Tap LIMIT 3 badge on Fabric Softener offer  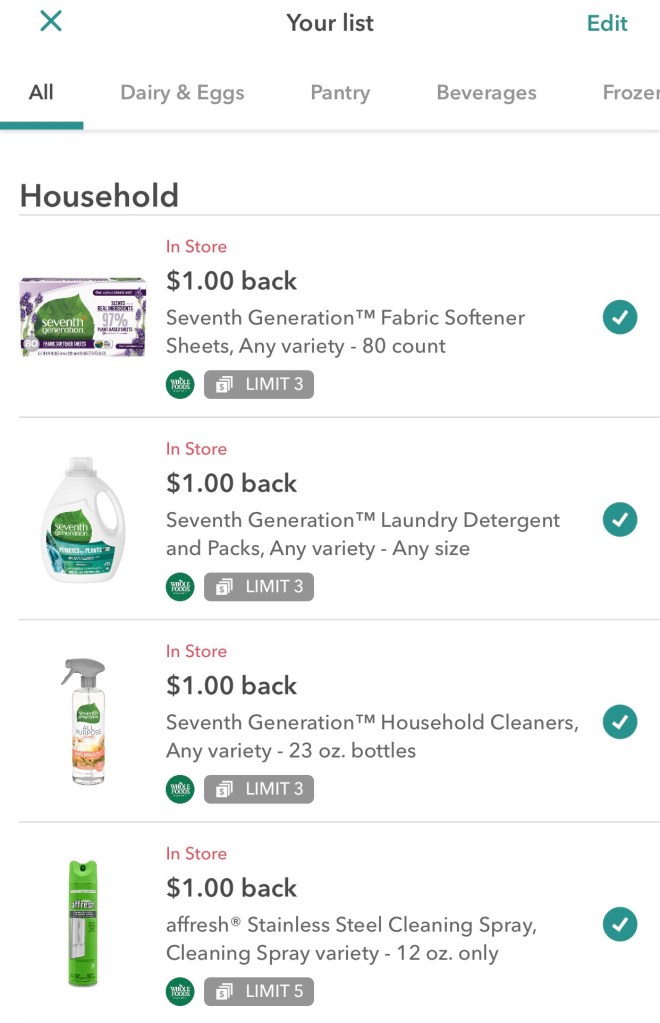[259, 384]
